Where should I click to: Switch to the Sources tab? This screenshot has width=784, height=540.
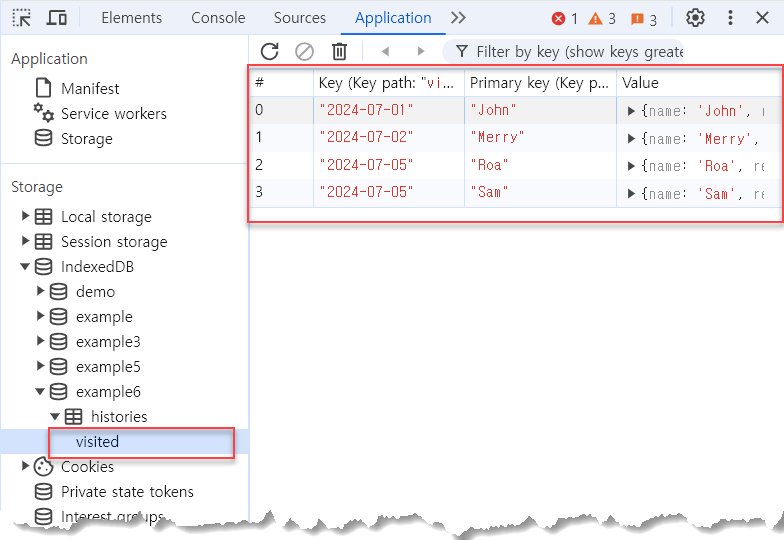[x=300, y=18]
